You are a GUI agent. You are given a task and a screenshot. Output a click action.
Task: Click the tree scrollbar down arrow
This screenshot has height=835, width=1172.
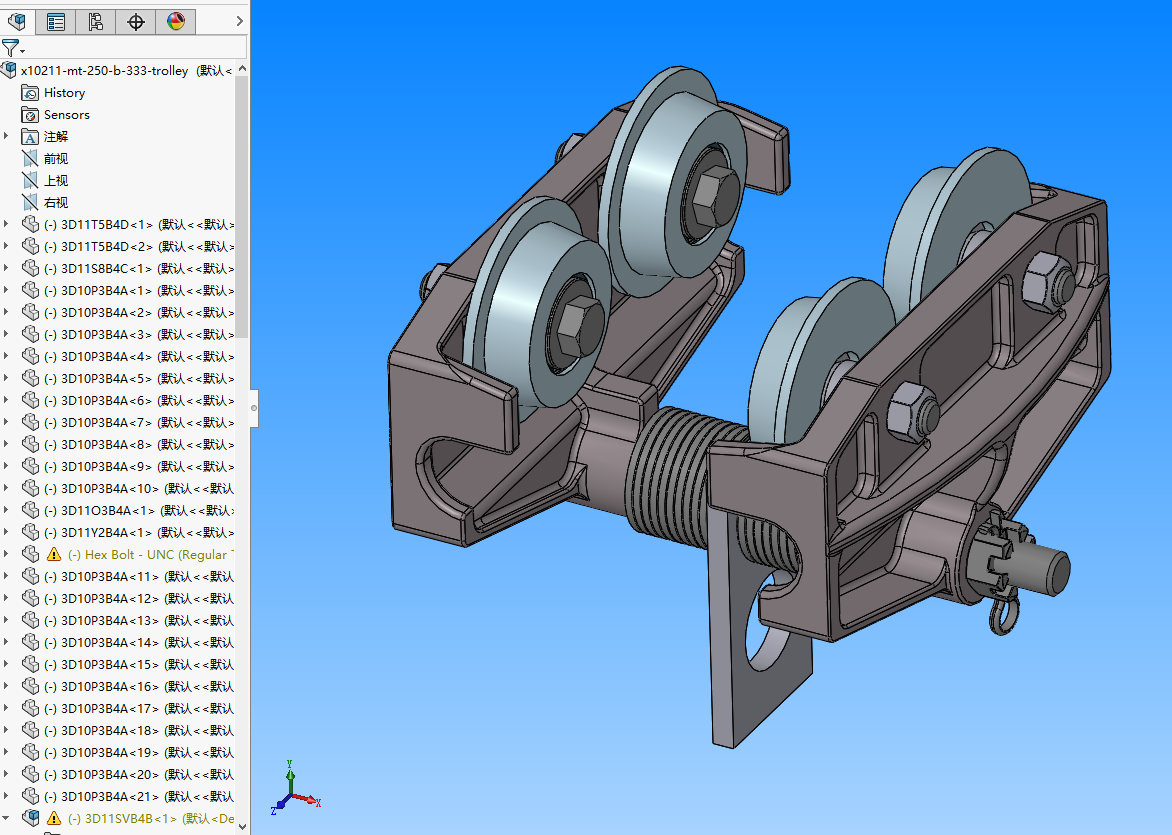click(x=241, y=827)
